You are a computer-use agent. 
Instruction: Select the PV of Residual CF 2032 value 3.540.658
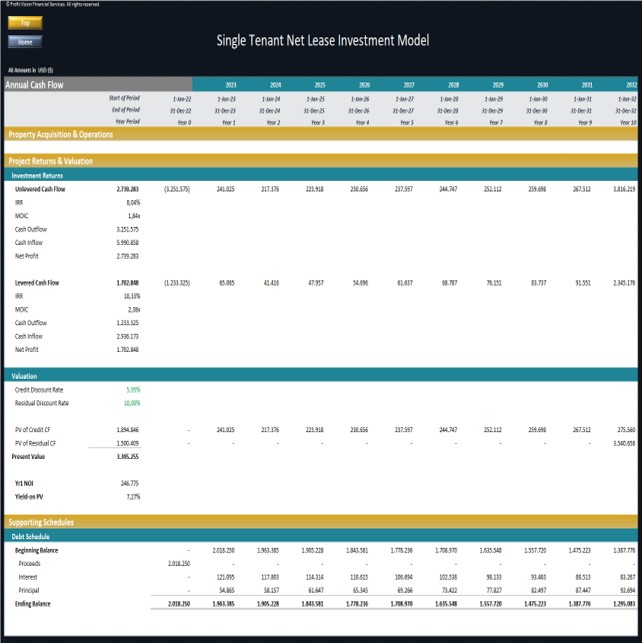point(624,443)
